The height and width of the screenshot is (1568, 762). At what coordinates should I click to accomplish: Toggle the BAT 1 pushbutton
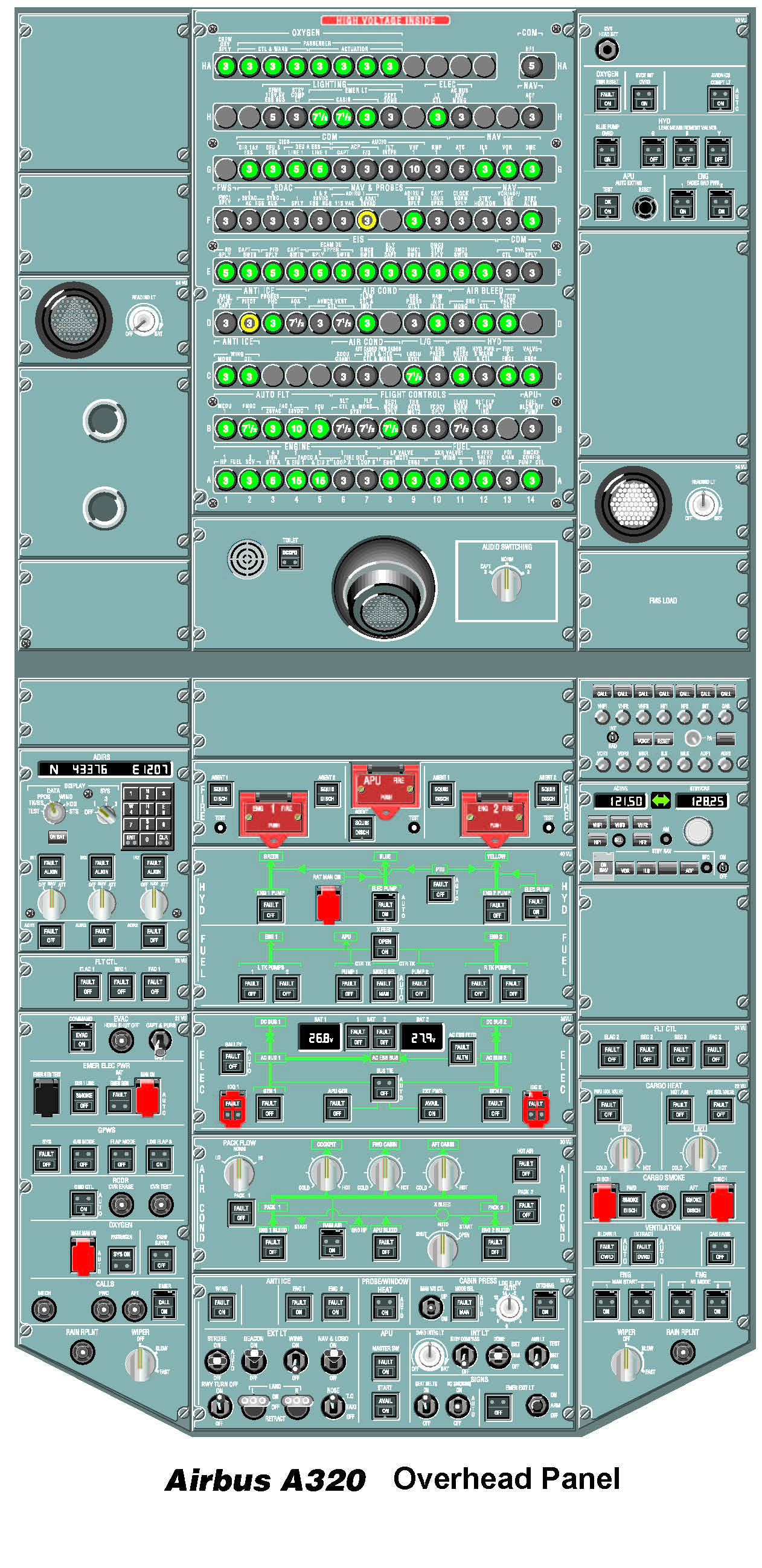357,1037
